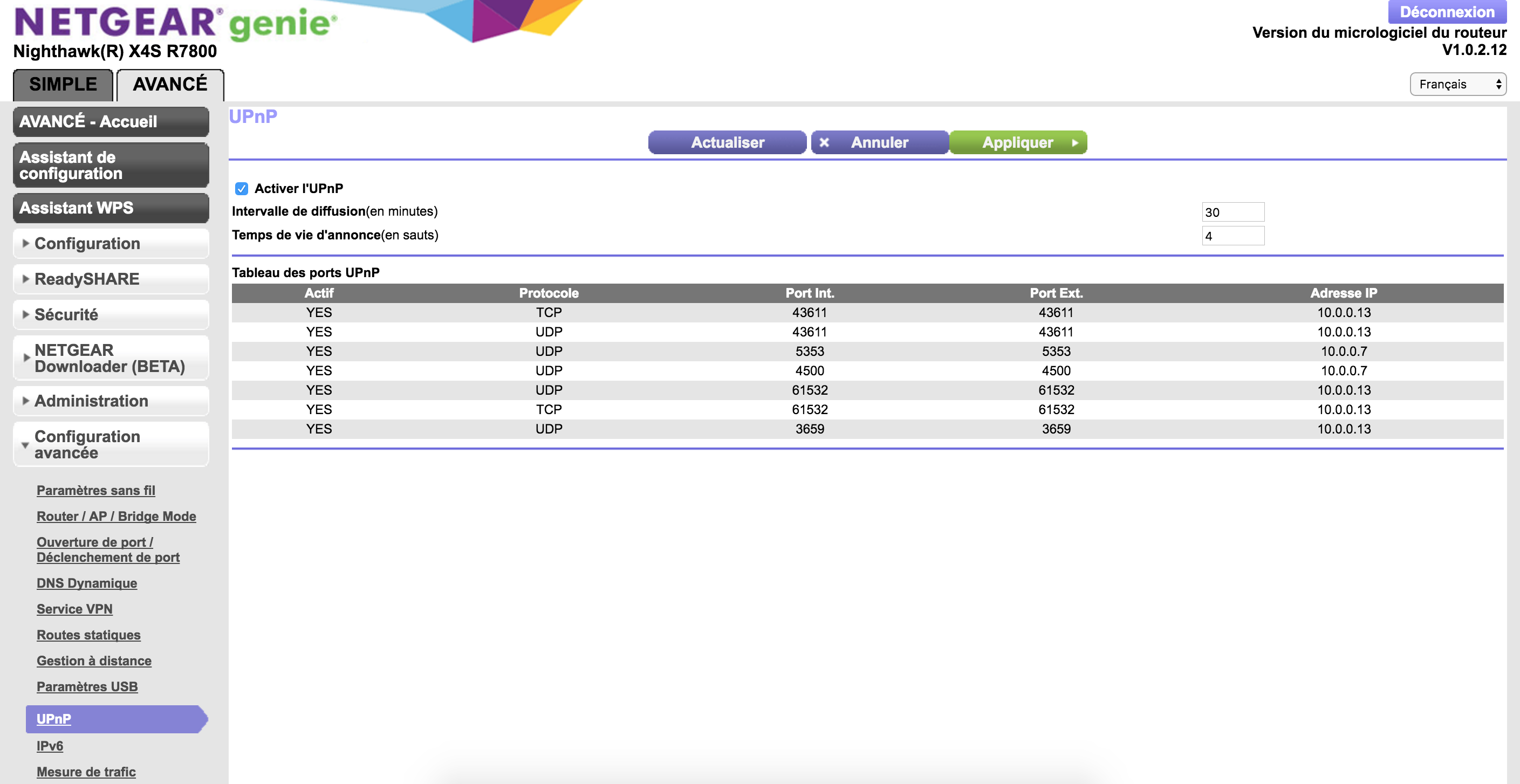
Task: Uncheck the Activer l'UPnP checkbox
Action: pyautogui.click(x=241, y=189)
